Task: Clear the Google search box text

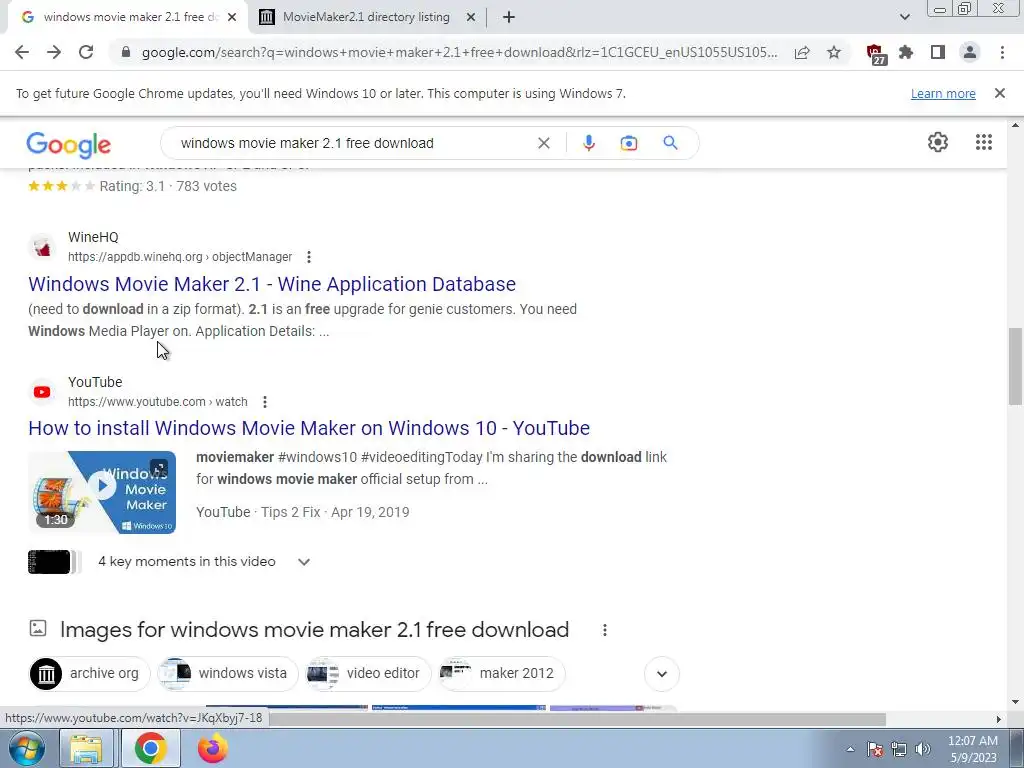Action: 543,143
